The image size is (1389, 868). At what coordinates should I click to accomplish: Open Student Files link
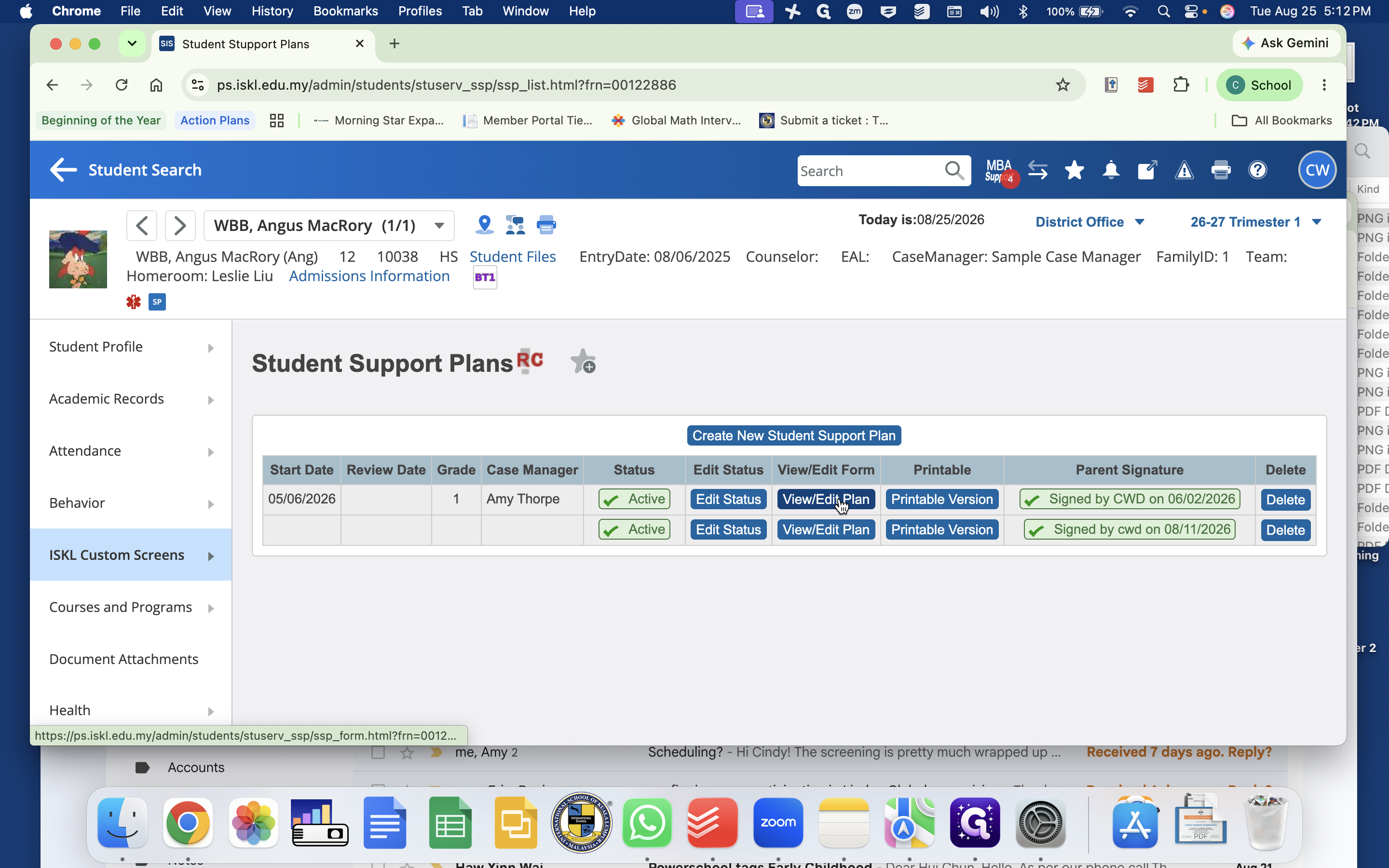[x=513, y=257]
